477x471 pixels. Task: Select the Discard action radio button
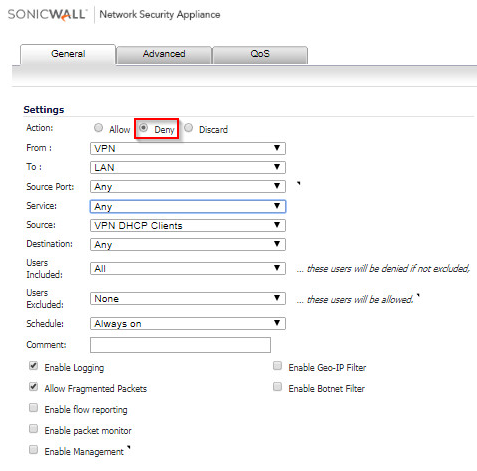coord(188,128)
